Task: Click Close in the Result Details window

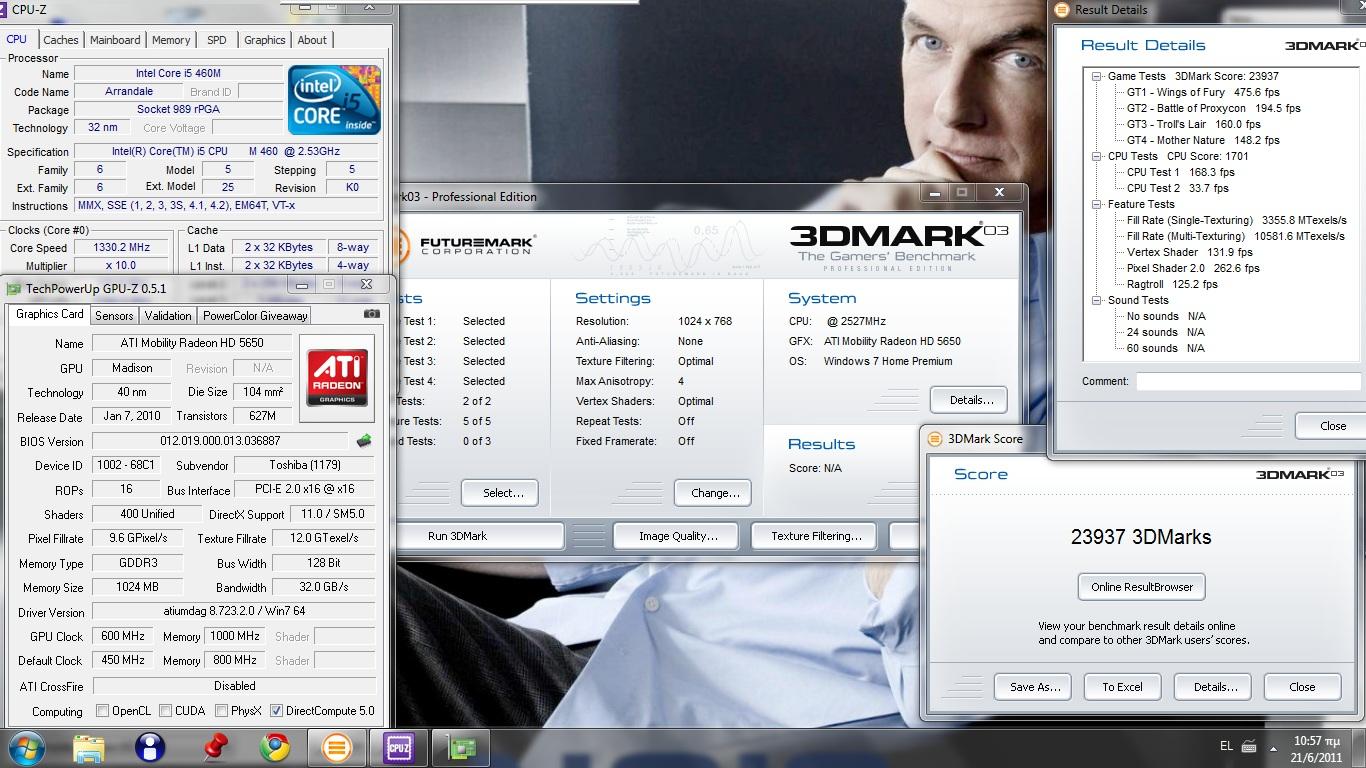Action: tap(1333, 426)
